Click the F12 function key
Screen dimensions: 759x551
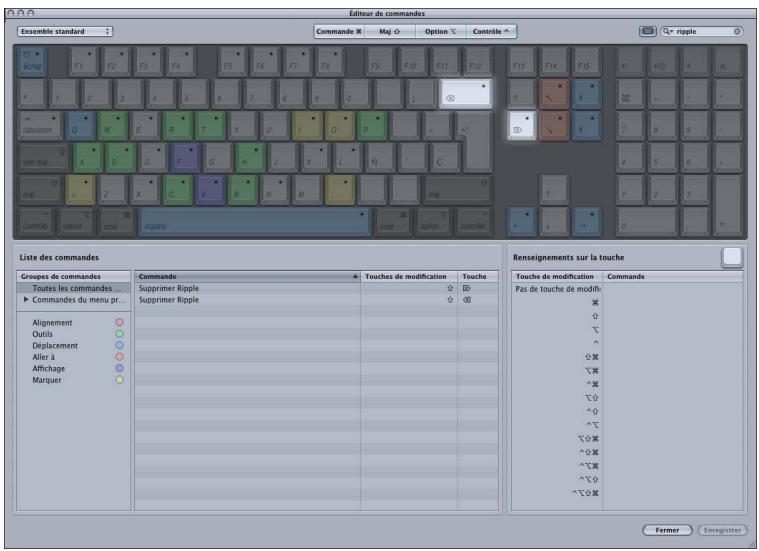[x=478, y=62]
